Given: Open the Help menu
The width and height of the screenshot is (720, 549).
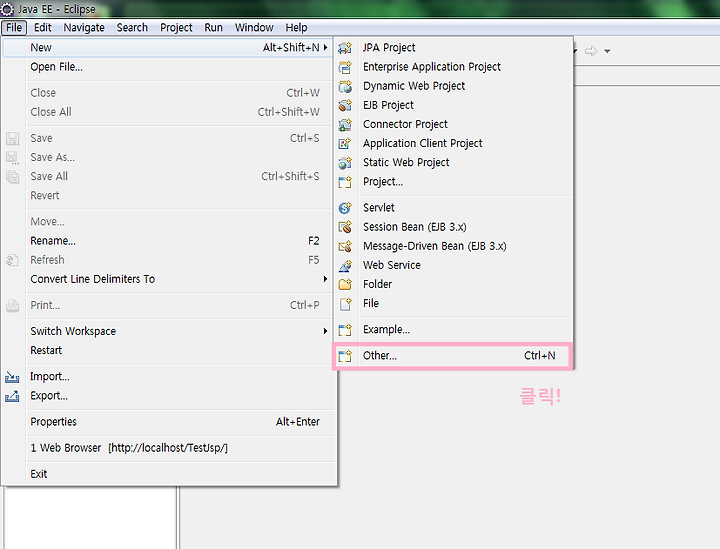Looking at the screenshot, I should [296, 28].
